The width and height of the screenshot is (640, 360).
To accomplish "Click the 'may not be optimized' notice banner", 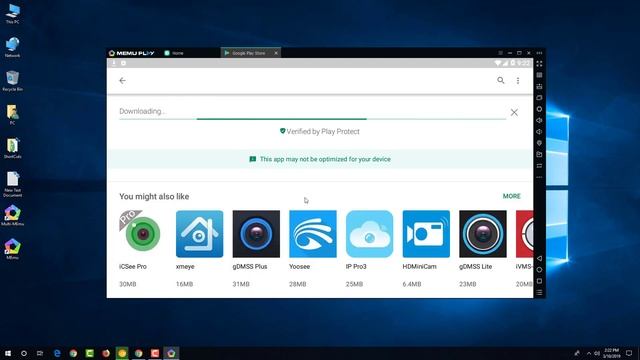I will [x=320, y=159].
